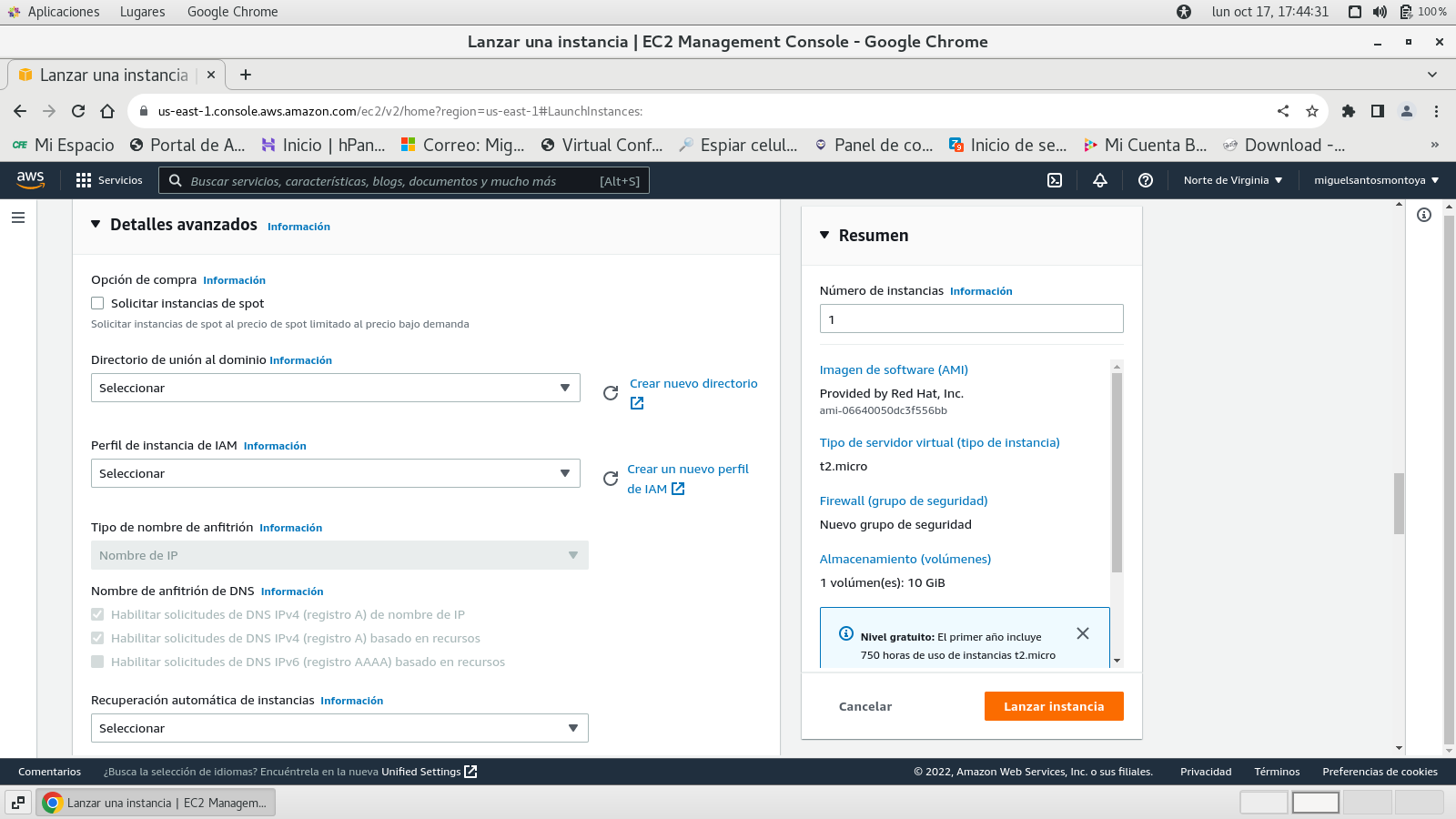The width and height of the screenshot is (1456, 819).
Task: Open the AWS notifications bell
Action: coord(1100,180)
